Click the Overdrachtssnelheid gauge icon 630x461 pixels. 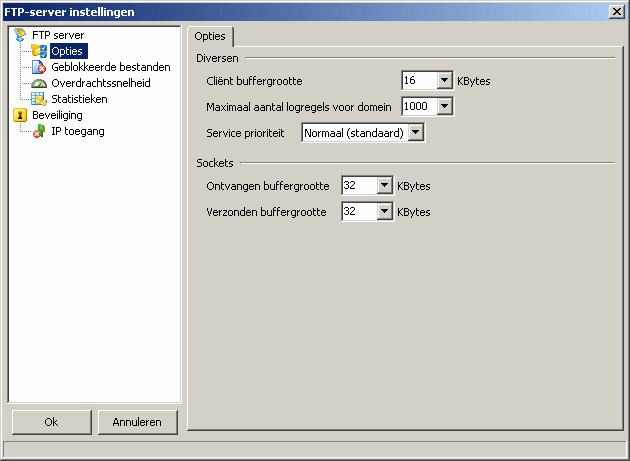(x=39, y=83)
